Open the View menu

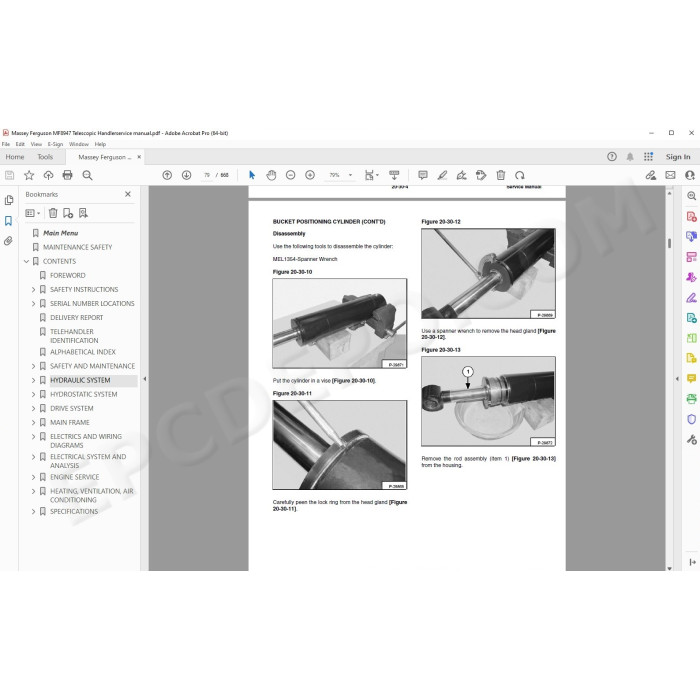click(x=36, y=144)
